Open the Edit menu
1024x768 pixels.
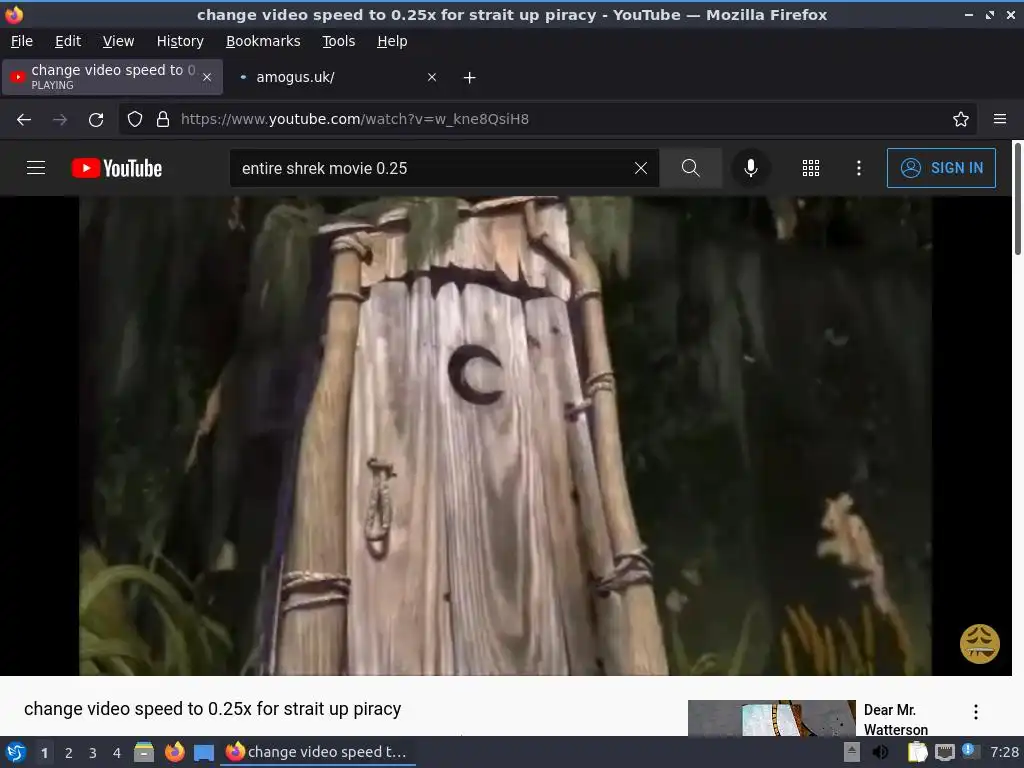point(68,41)
